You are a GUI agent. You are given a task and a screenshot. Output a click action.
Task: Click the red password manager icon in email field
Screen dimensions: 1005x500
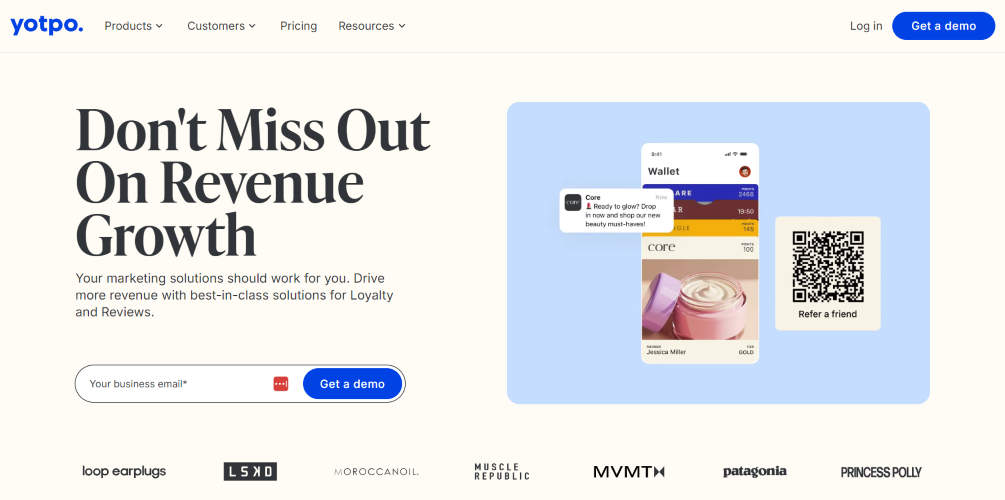tap(281, 384)
